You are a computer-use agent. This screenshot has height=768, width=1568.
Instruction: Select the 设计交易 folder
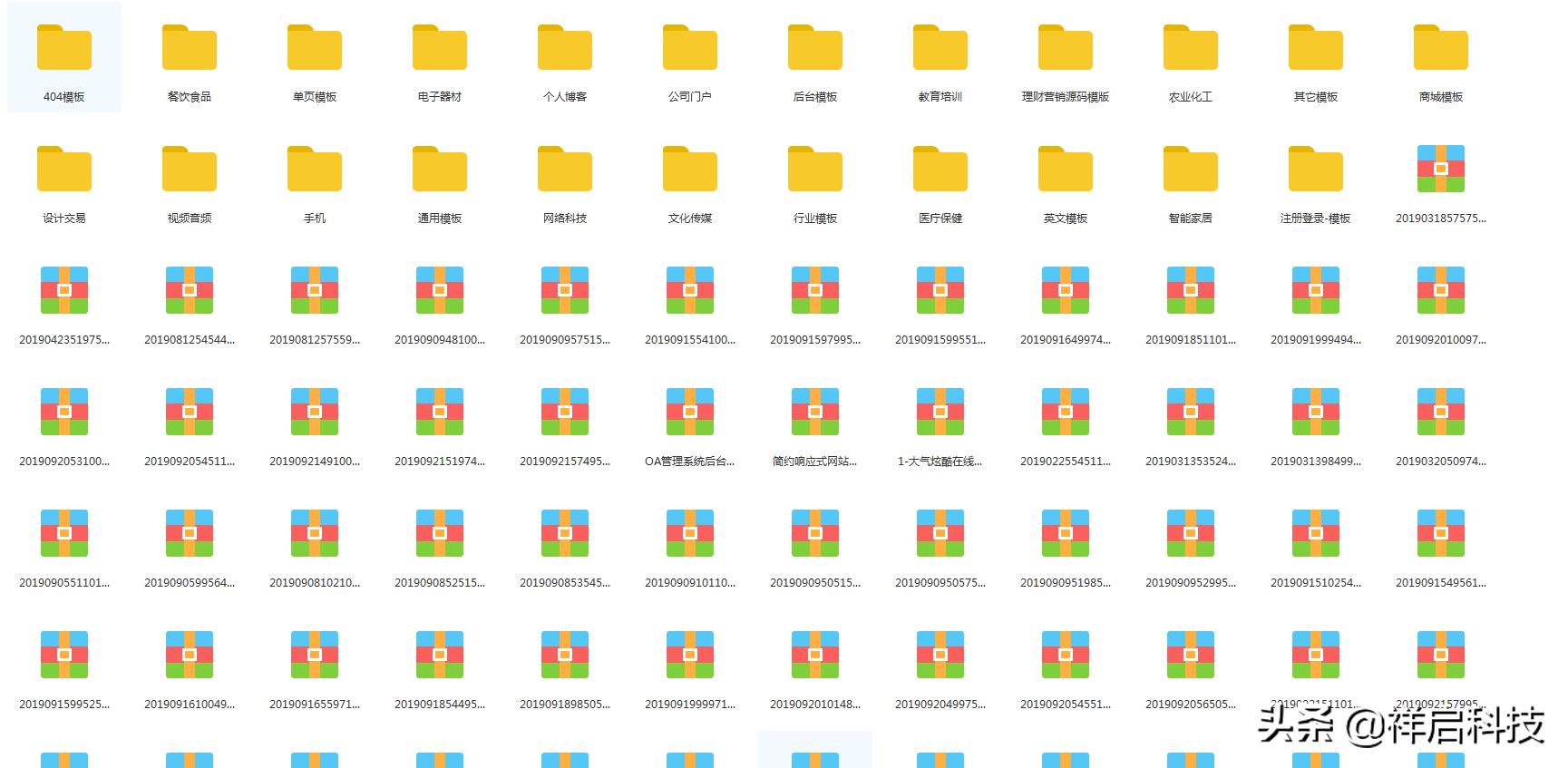(64, 170)
